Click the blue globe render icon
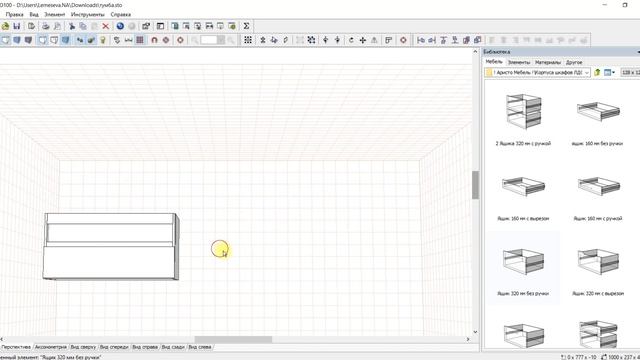This screenshot has height=360, width=640. click(120, 26)
